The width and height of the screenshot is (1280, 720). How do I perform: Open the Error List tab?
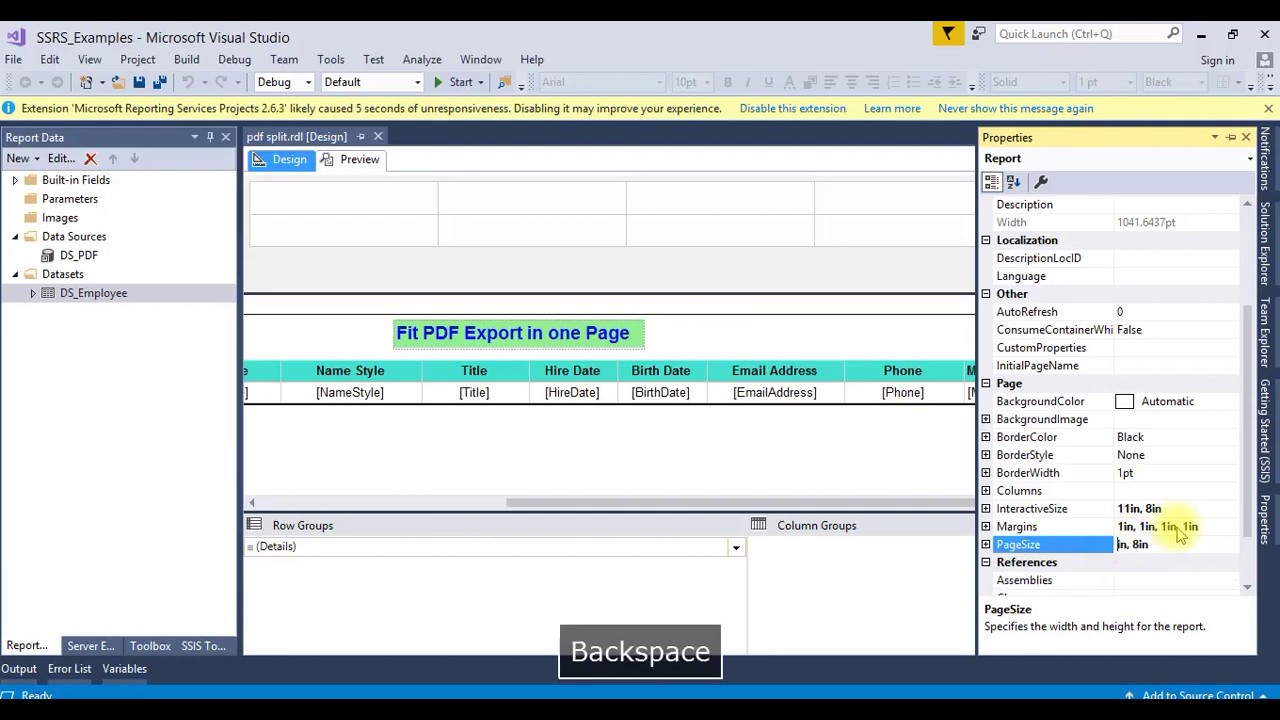tap(69, 669)
